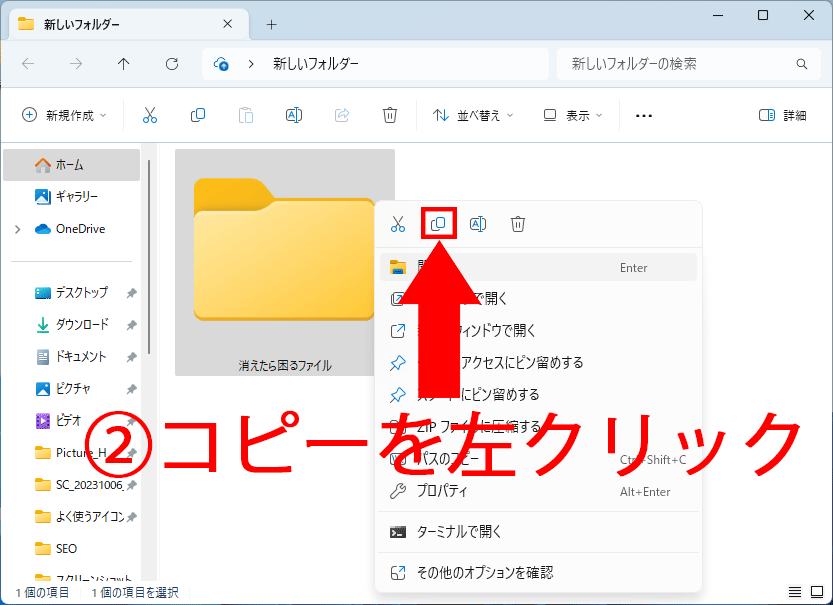Click the rename icon in the context menu
The image size is (833, 605).
(478, 223)
